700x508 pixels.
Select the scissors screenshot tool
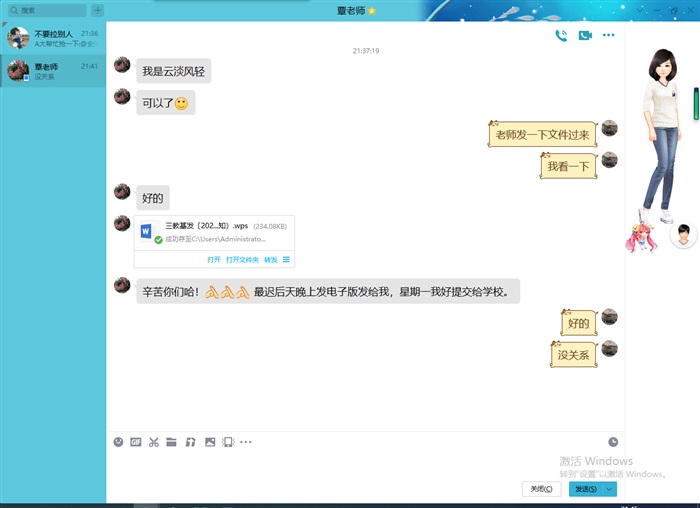pos(153,442)
